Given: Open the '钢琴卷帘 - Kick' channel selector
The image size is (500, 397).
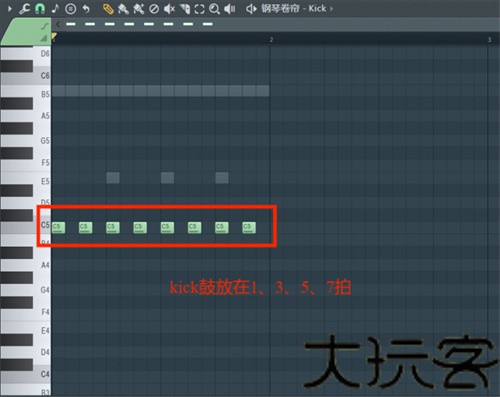Looking at the screenshot, I should click(293, 9).
